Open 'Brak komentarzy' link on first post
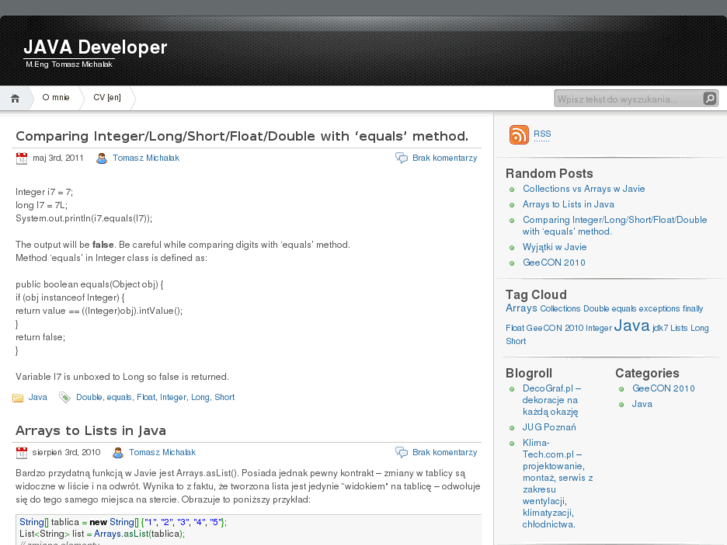 pos(445,158)
